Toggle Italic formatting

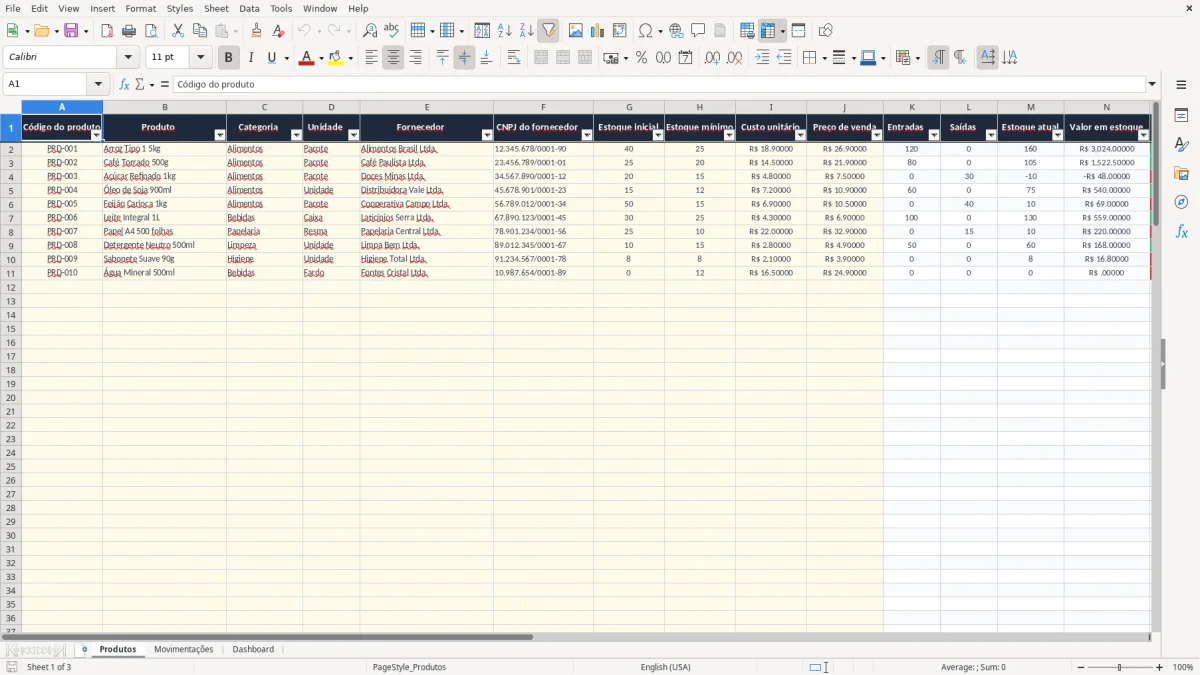250,58
